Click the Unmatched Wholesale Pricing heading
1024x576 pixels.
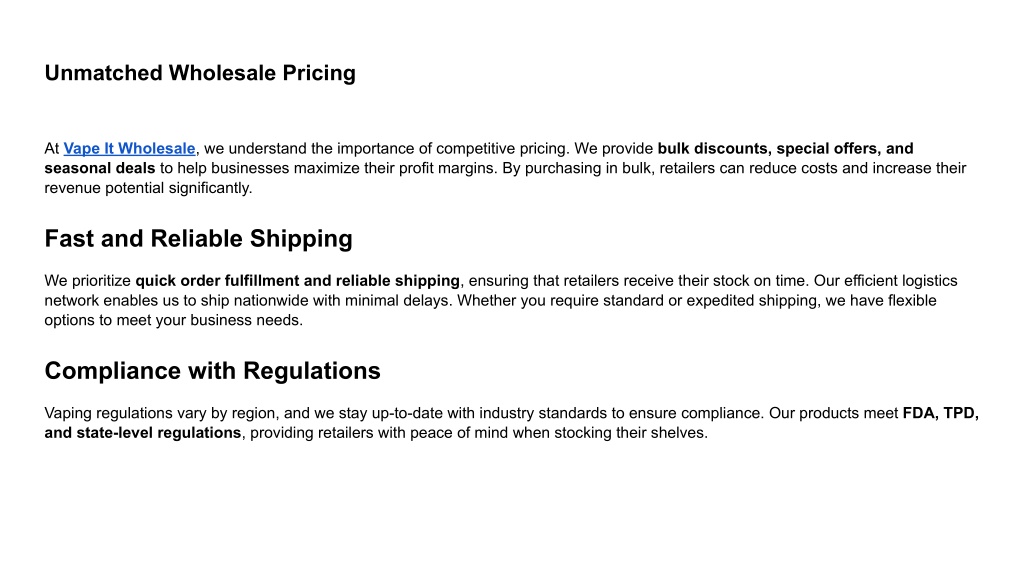200,73
